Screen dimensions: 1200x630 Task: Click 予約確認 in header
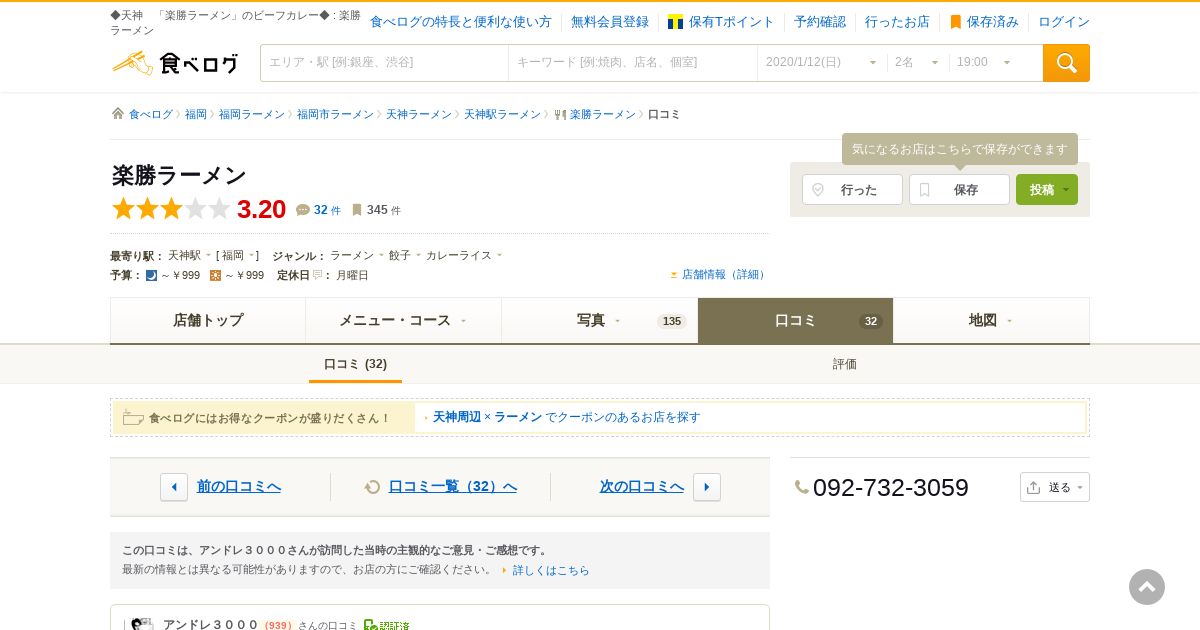pos(820,22)
